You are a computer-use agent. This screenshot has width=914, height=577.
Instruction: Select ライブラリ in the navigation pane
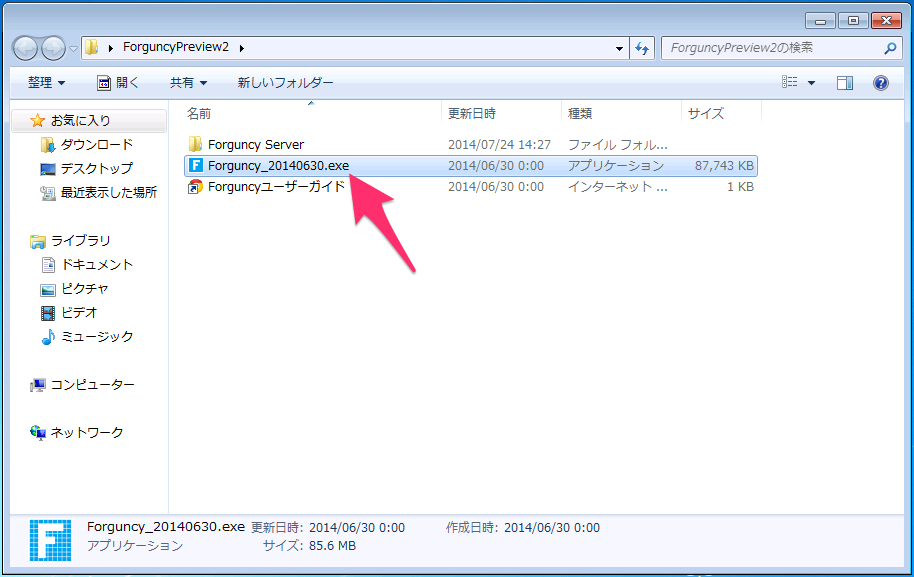[x=80, y=241]
